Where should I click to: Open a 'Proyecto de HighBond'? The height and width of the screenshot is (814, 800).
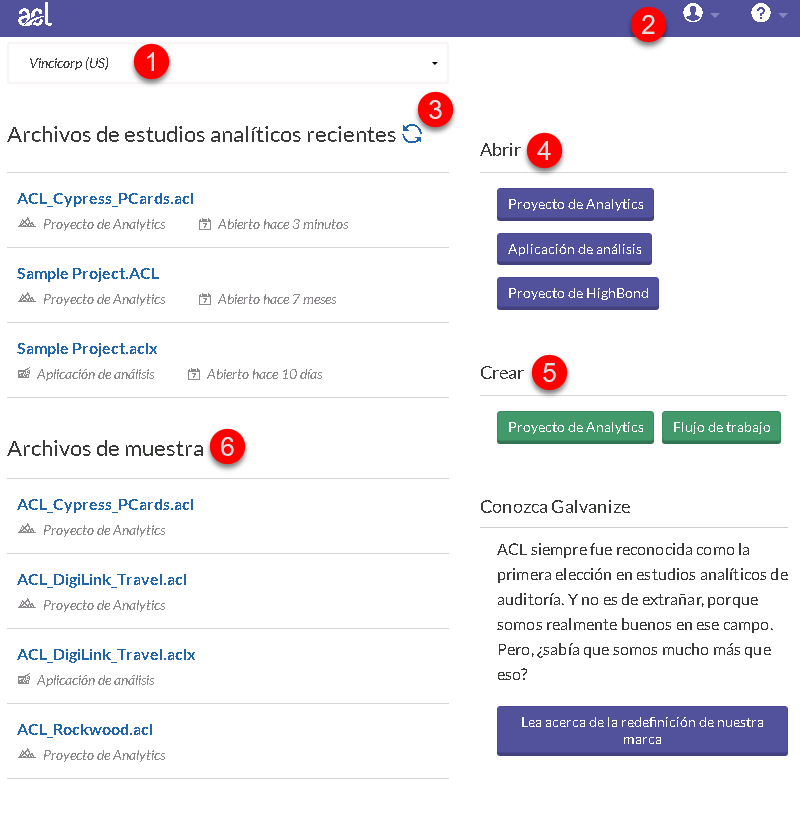pyautogui.click(x=577, y=293)
